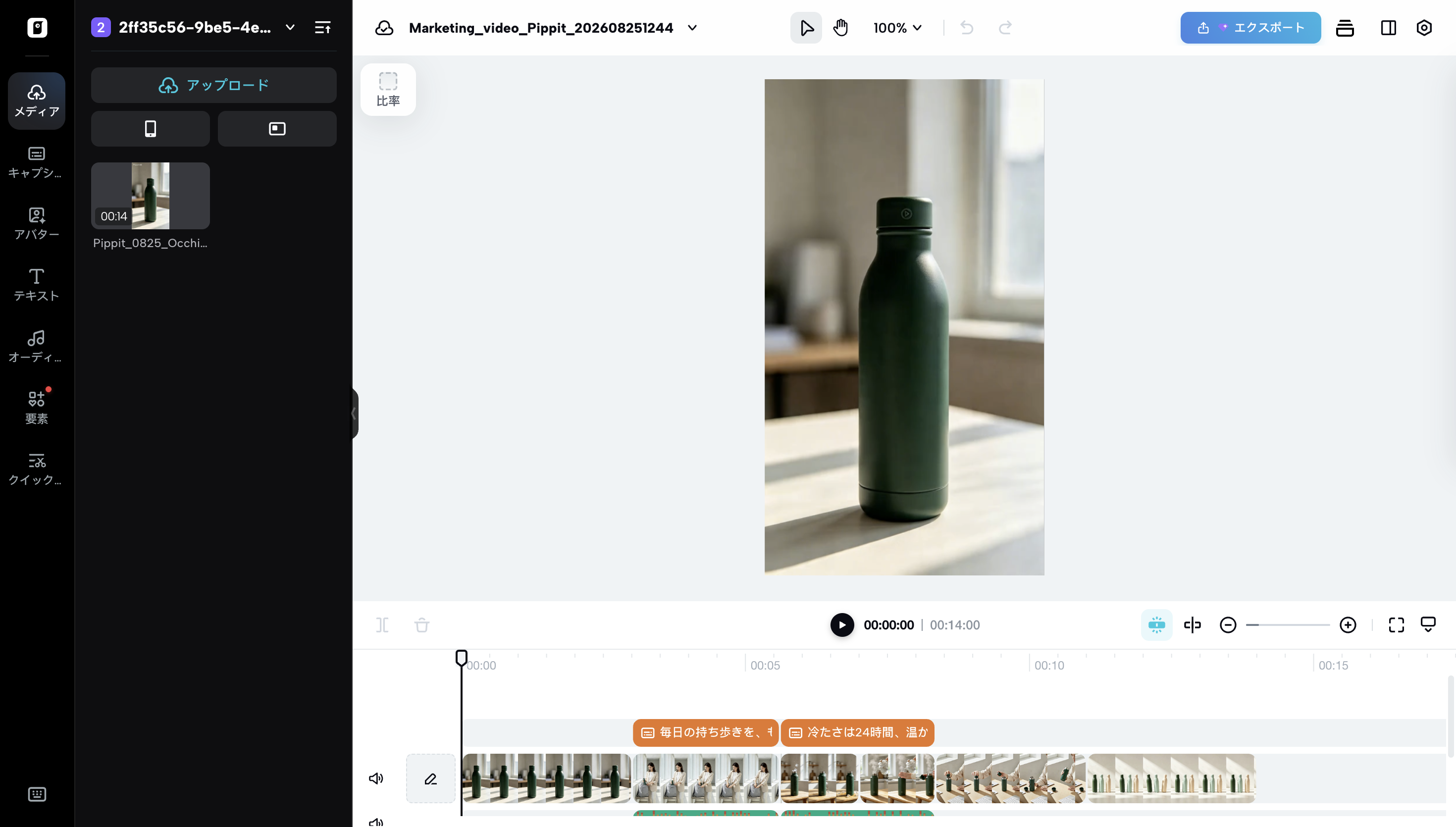Collapse the media panel handle
This screenshot has height=827, width=1456.
coord(355,413)
